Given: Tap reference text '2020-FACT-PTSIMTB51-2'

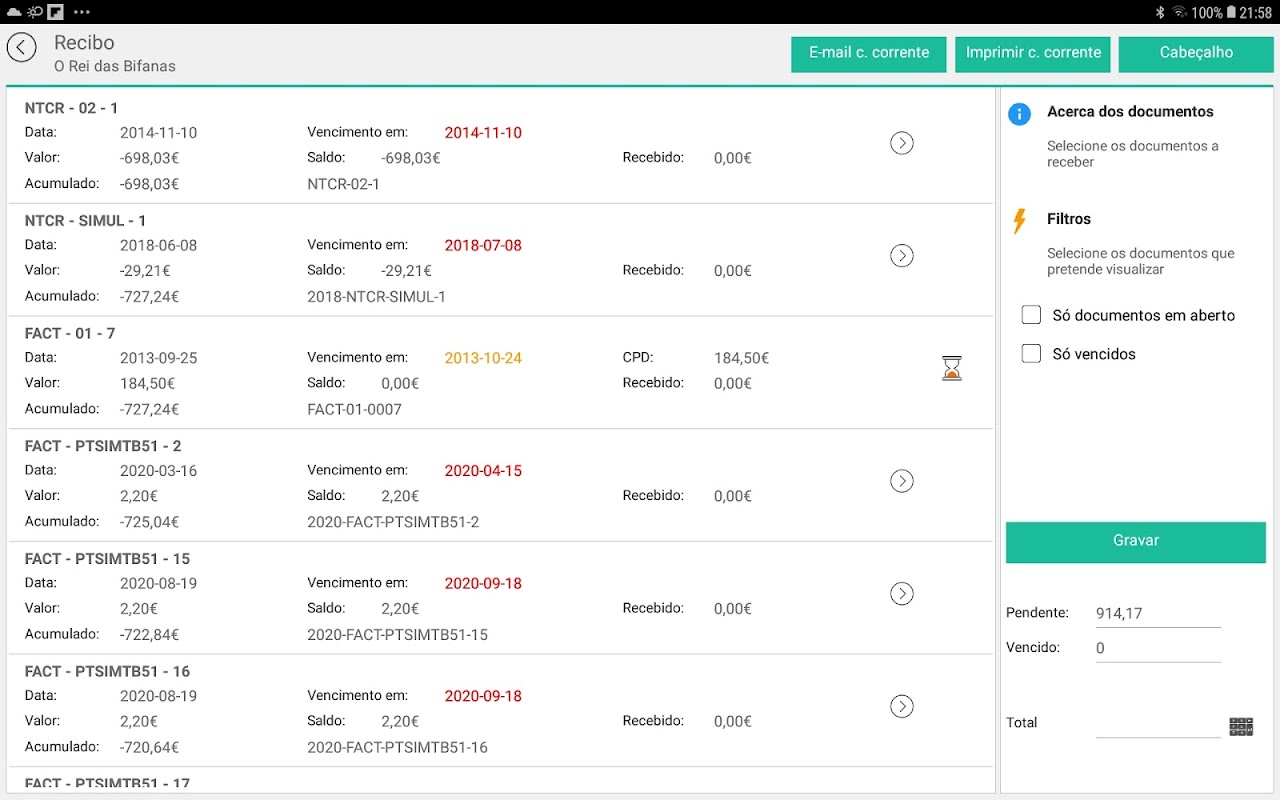Looking at the screenshot, I should (x=393, y=522).
